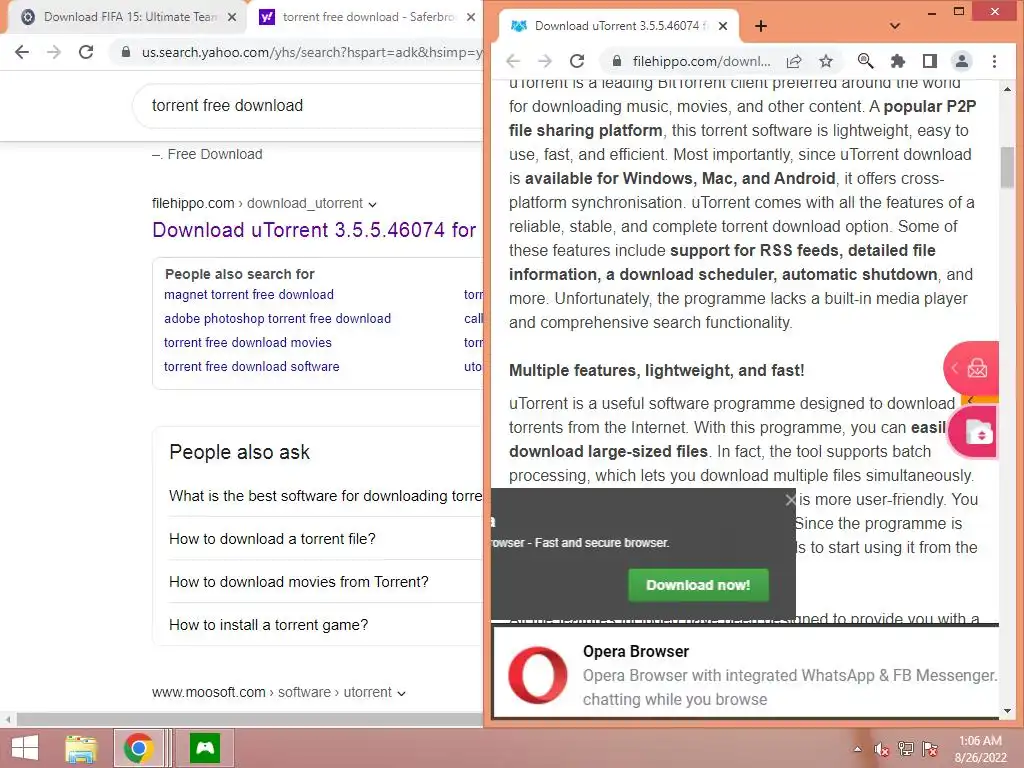Screen dimensions: 1024x768
Task: Click the Yahoo horizontal scrollbar
Action: tap(248, 720)
